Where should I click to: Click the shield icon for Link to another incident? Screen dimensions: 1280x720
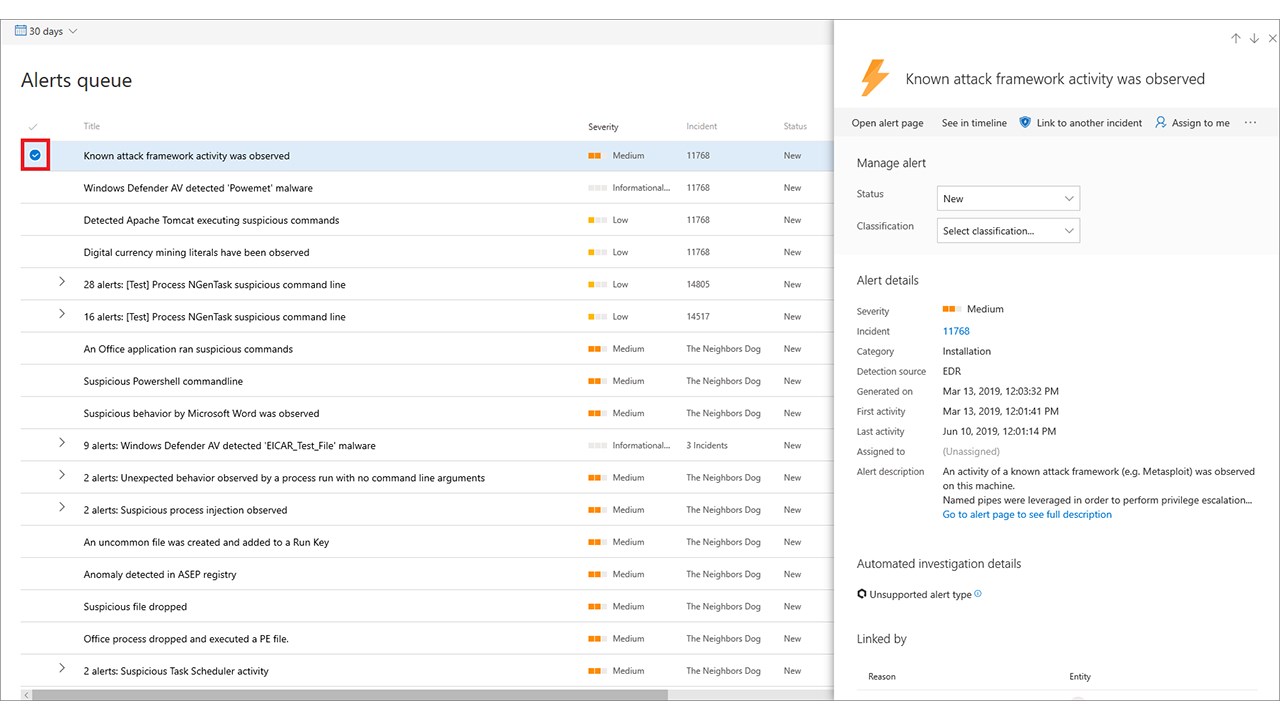click(1025, 122)
